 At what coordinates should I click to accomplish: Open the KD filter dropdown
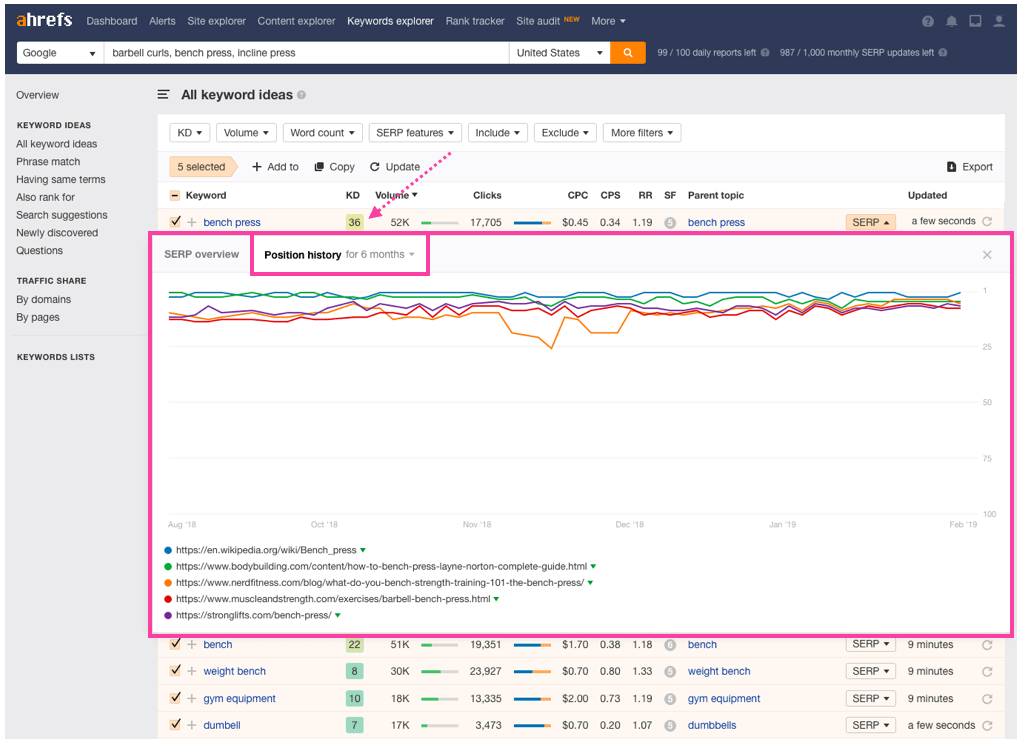pos(190,133)
